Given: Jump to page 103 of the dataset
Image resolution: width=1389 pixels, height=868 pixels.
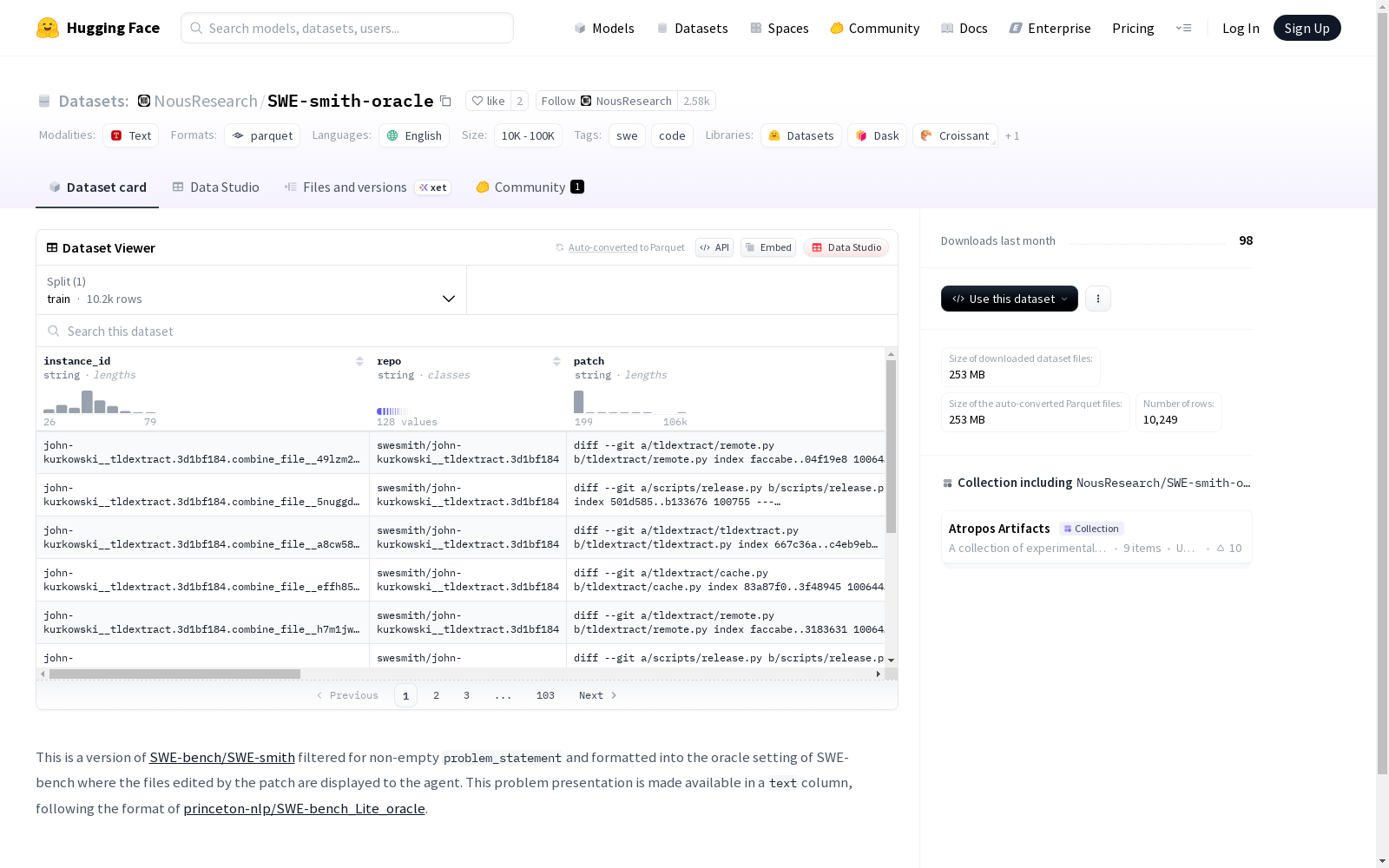Looking at the screenshot, I should pos(545,695).
